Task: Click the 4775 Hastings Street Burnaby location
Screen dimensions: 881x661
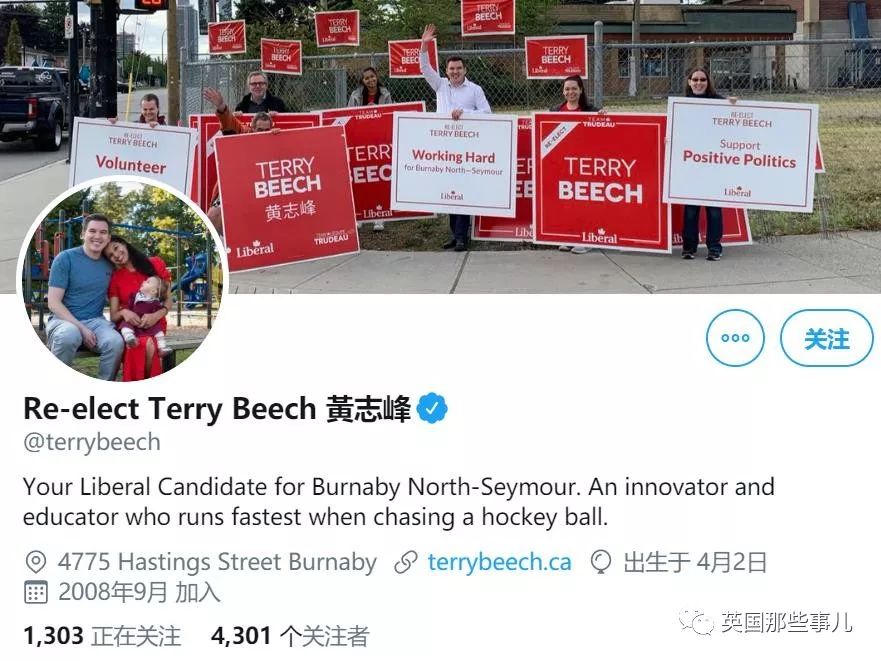Action: point(217,562)
